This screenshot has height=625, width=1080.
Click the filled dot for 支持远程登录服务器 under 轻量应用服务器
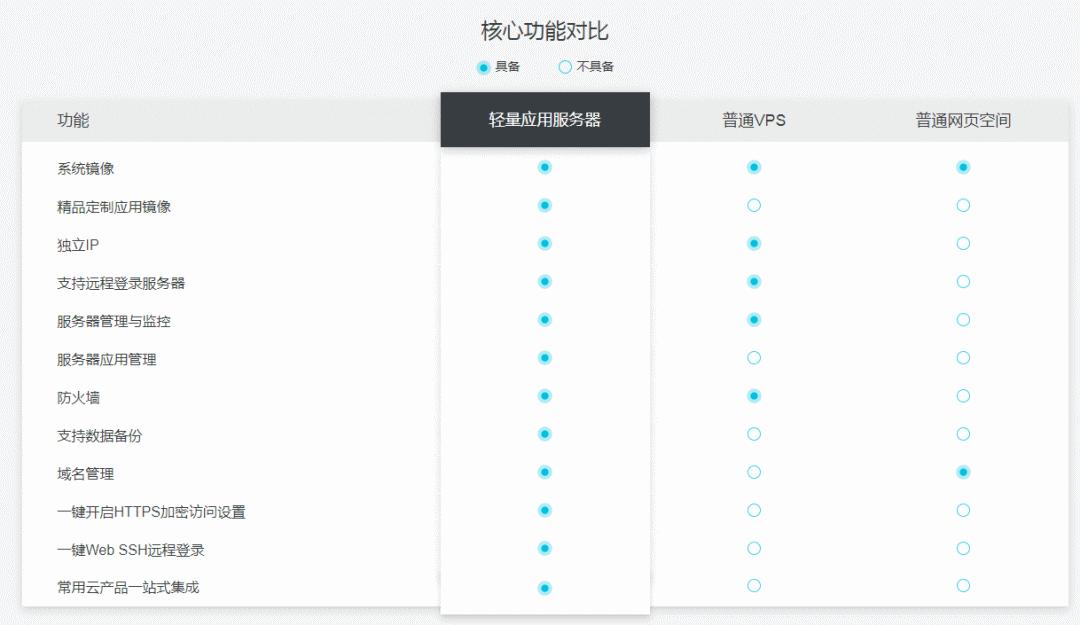(543, 281)
